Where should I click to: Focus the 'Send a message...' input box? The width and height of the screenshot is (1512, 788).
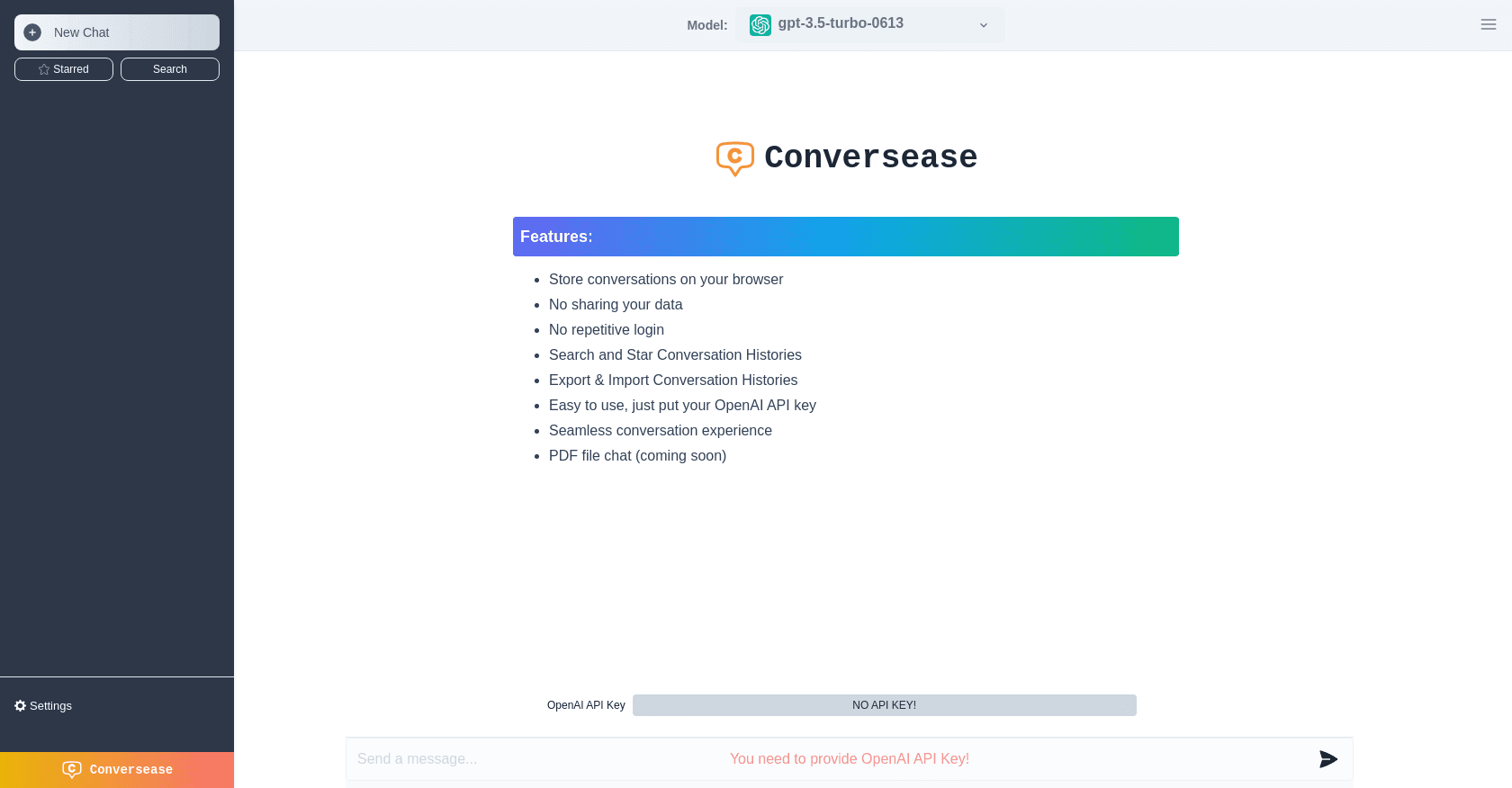point(850,759)
